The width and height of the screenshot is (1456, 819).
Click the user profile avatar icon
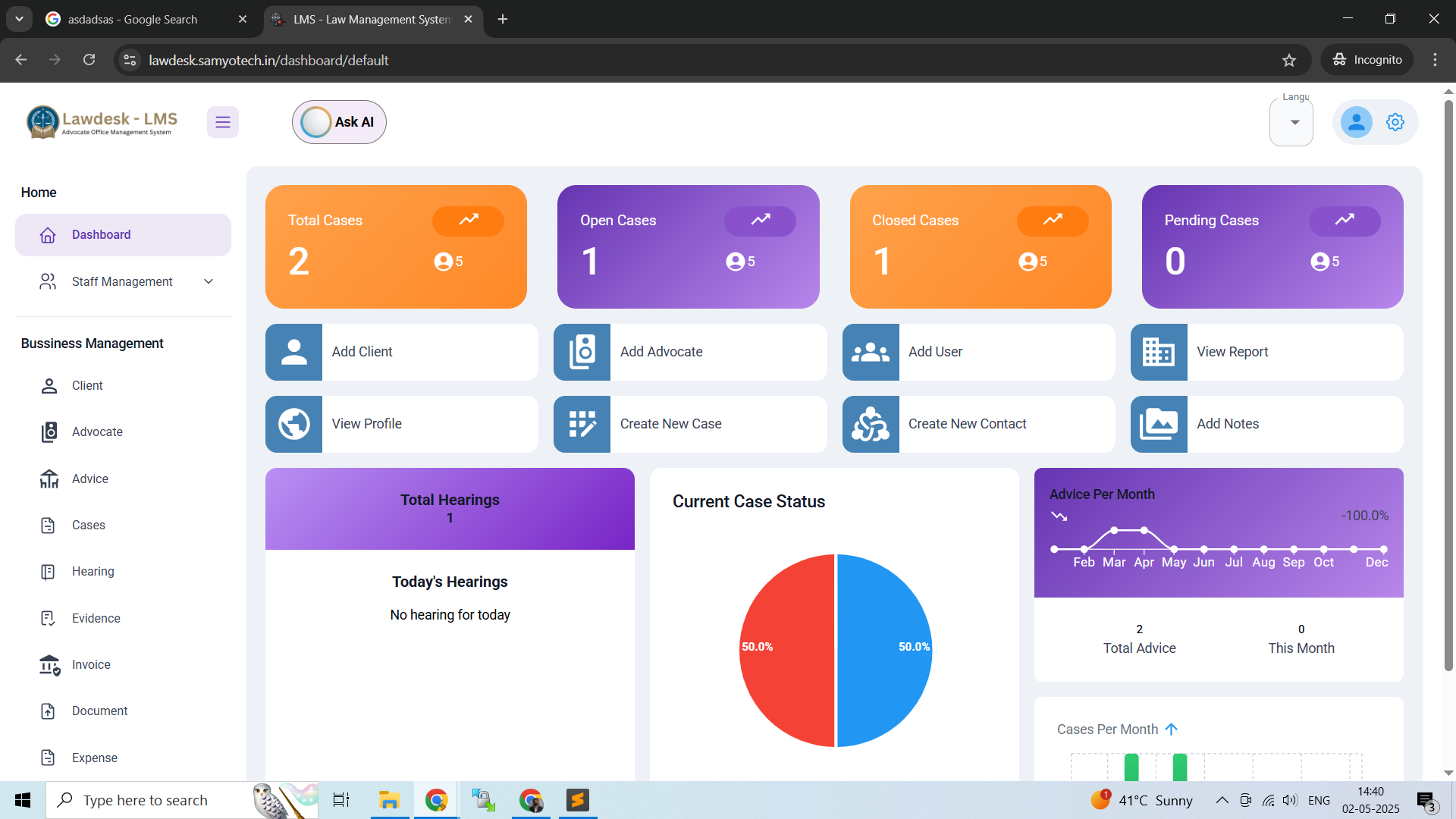[x=1356, y=121]
